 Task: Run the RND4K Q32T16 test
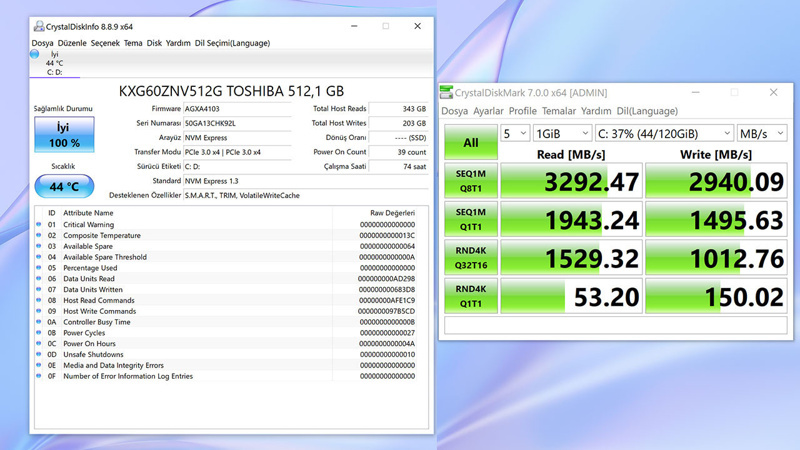click(x=470, y=258)
